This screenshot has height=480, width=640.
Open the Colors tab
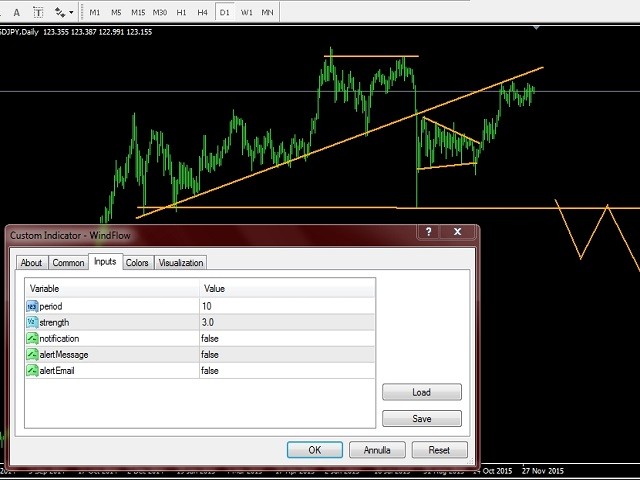[137, 263]
